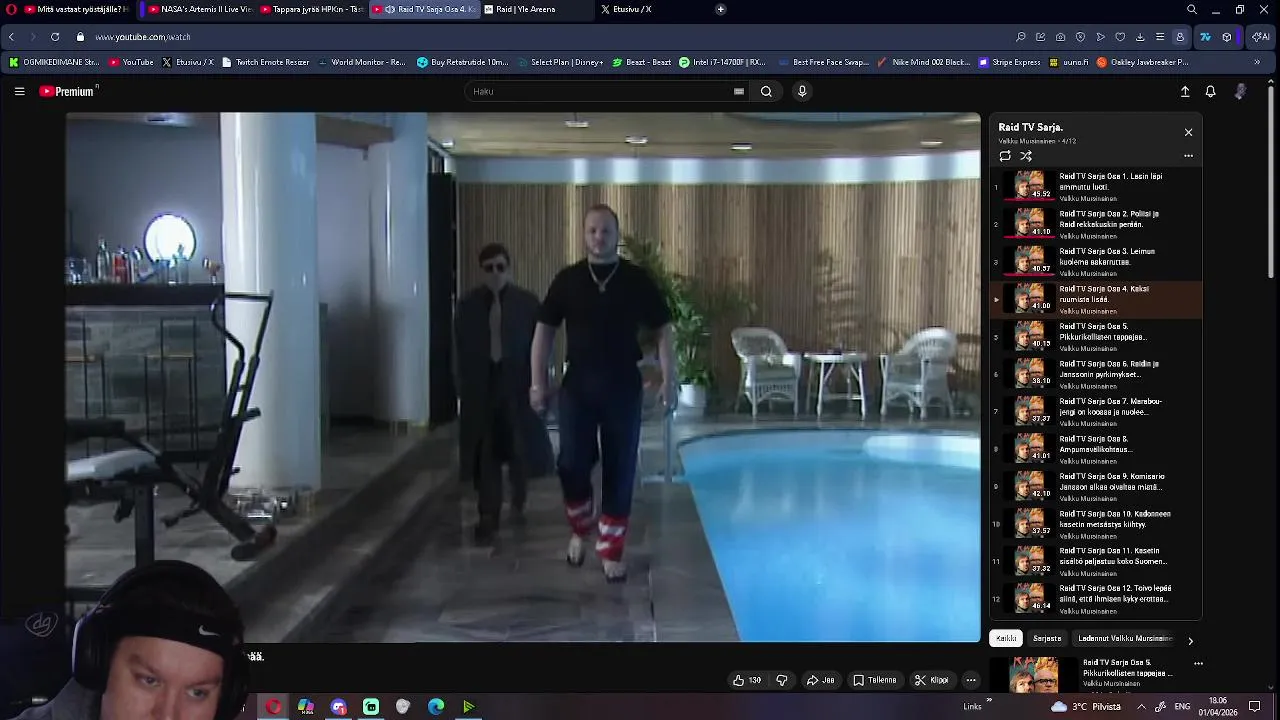This screenshot has height=720, width=1280.
Task: Select Raid TV Sarja Osa 9 playlist entry
Action: (1096, 486)
